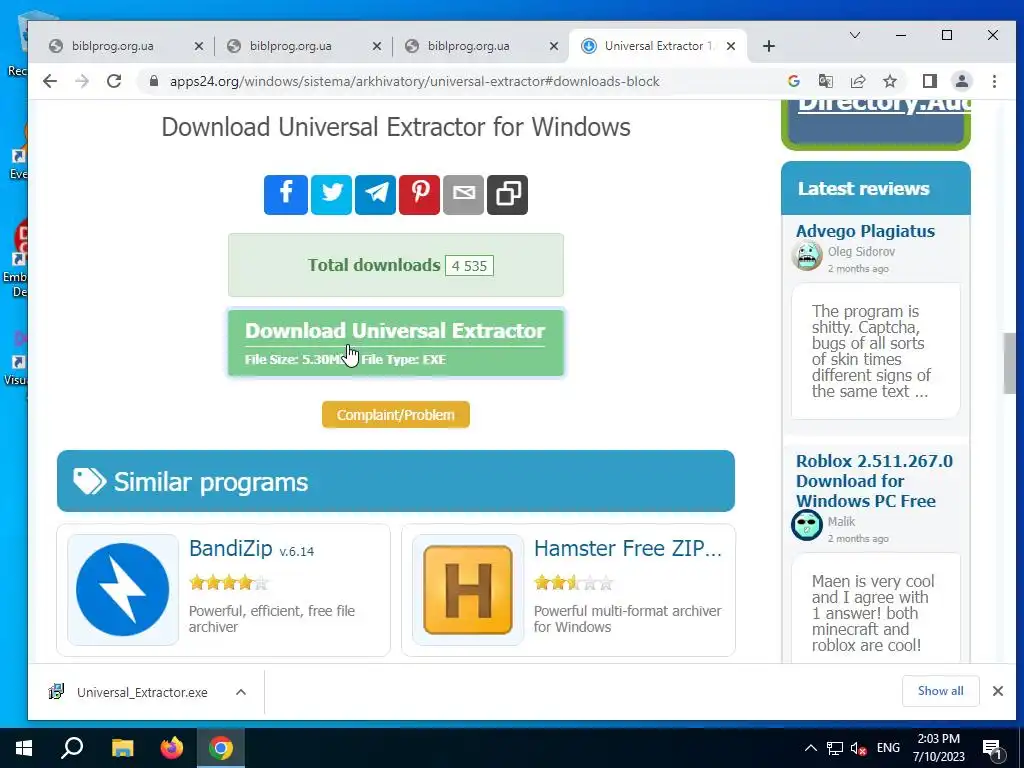The width and height of the screenshot is (1024, 768).
Task: Go back with browser back arrow
Action: pos(50,81)
